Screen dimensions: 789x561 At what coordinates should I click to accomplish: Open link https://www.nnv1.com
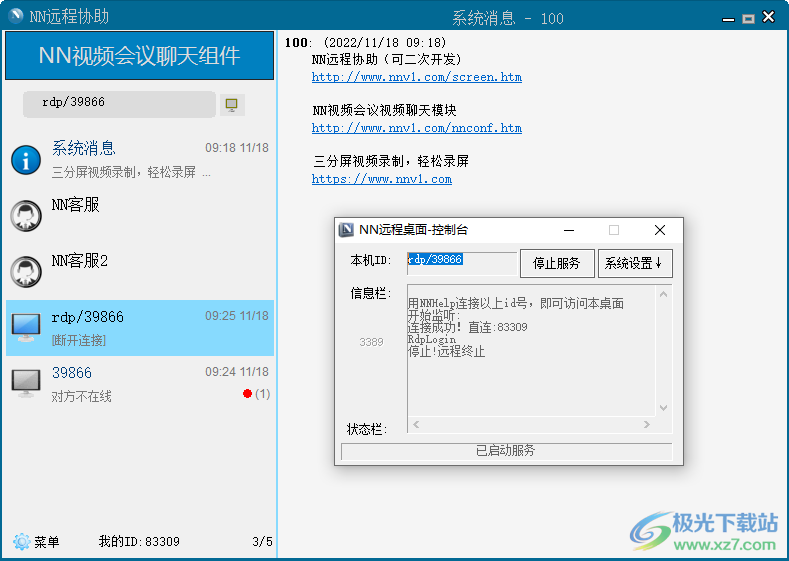(382, 179)
